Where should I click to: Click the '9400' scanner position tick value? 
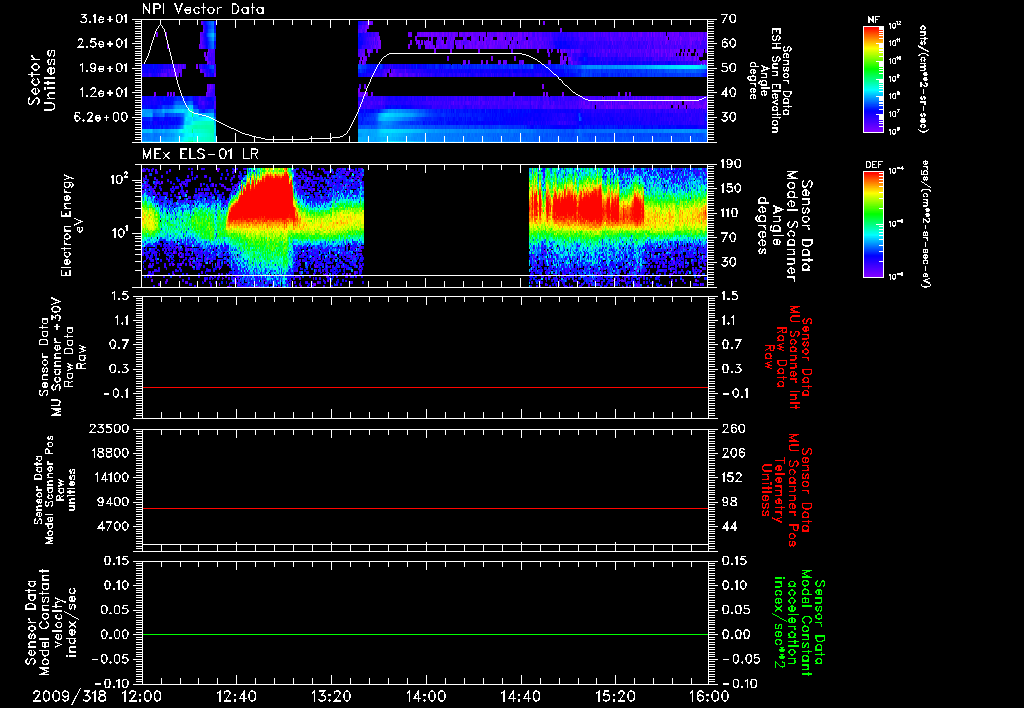point(113,502)
